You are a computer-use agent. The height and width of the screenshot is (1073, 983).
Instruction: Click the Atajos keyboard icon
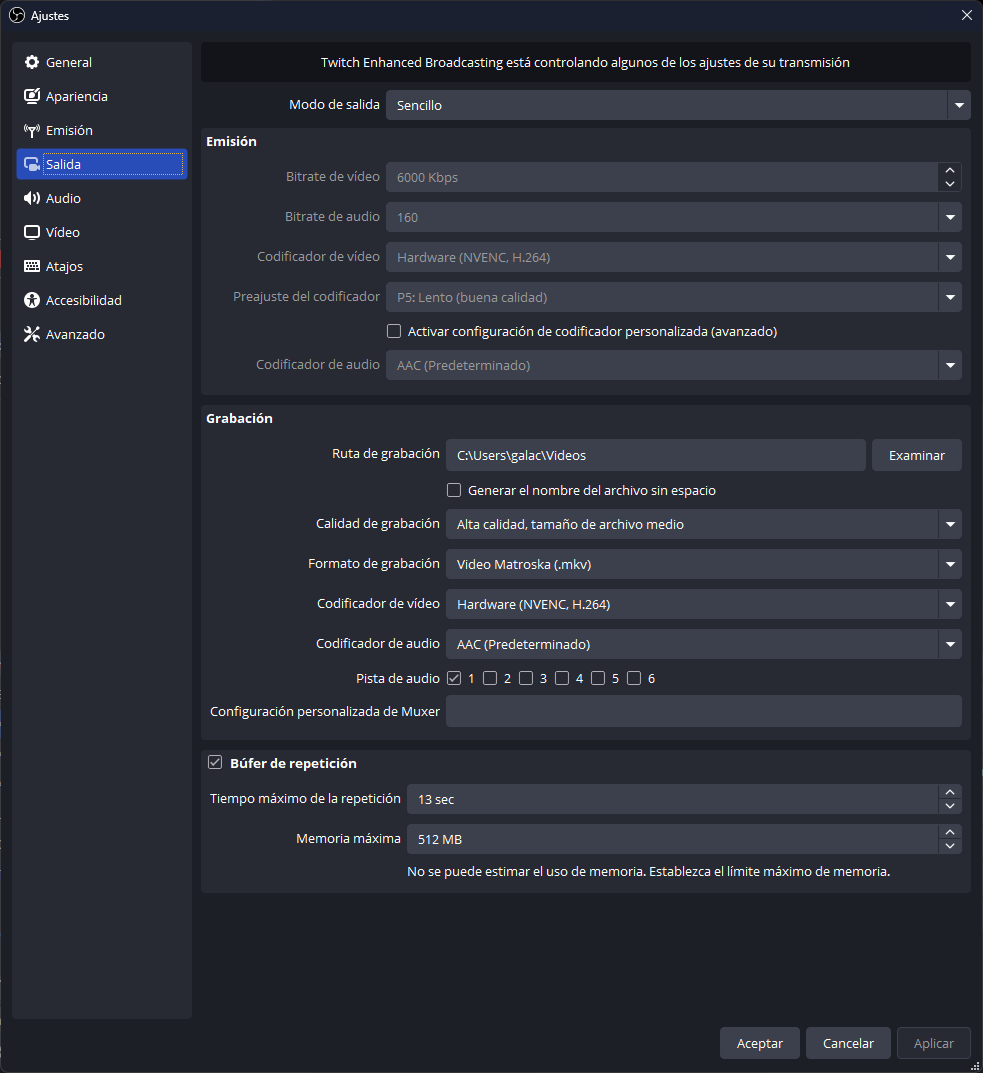pos(31,266)
